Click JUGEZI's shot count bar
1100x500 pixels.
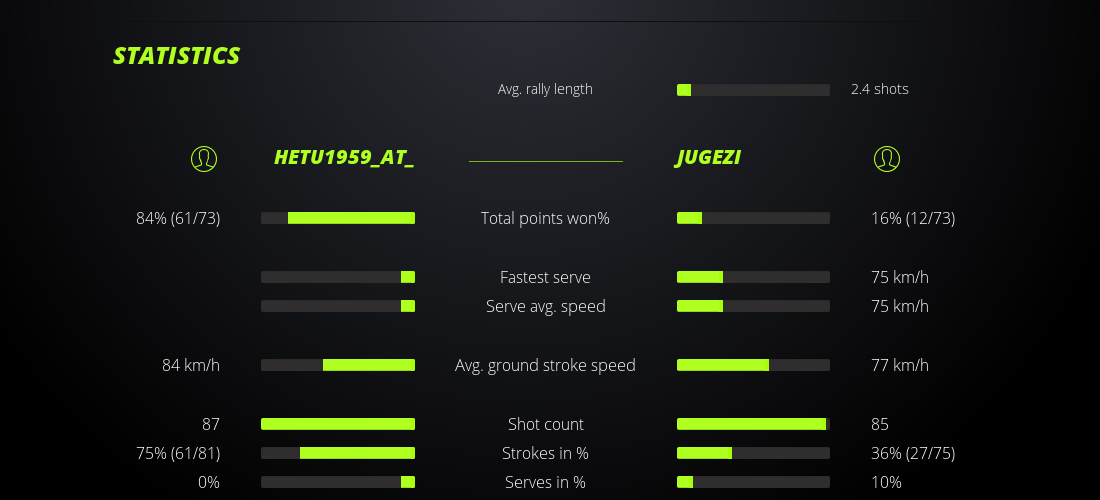click(x=753, y=424)
